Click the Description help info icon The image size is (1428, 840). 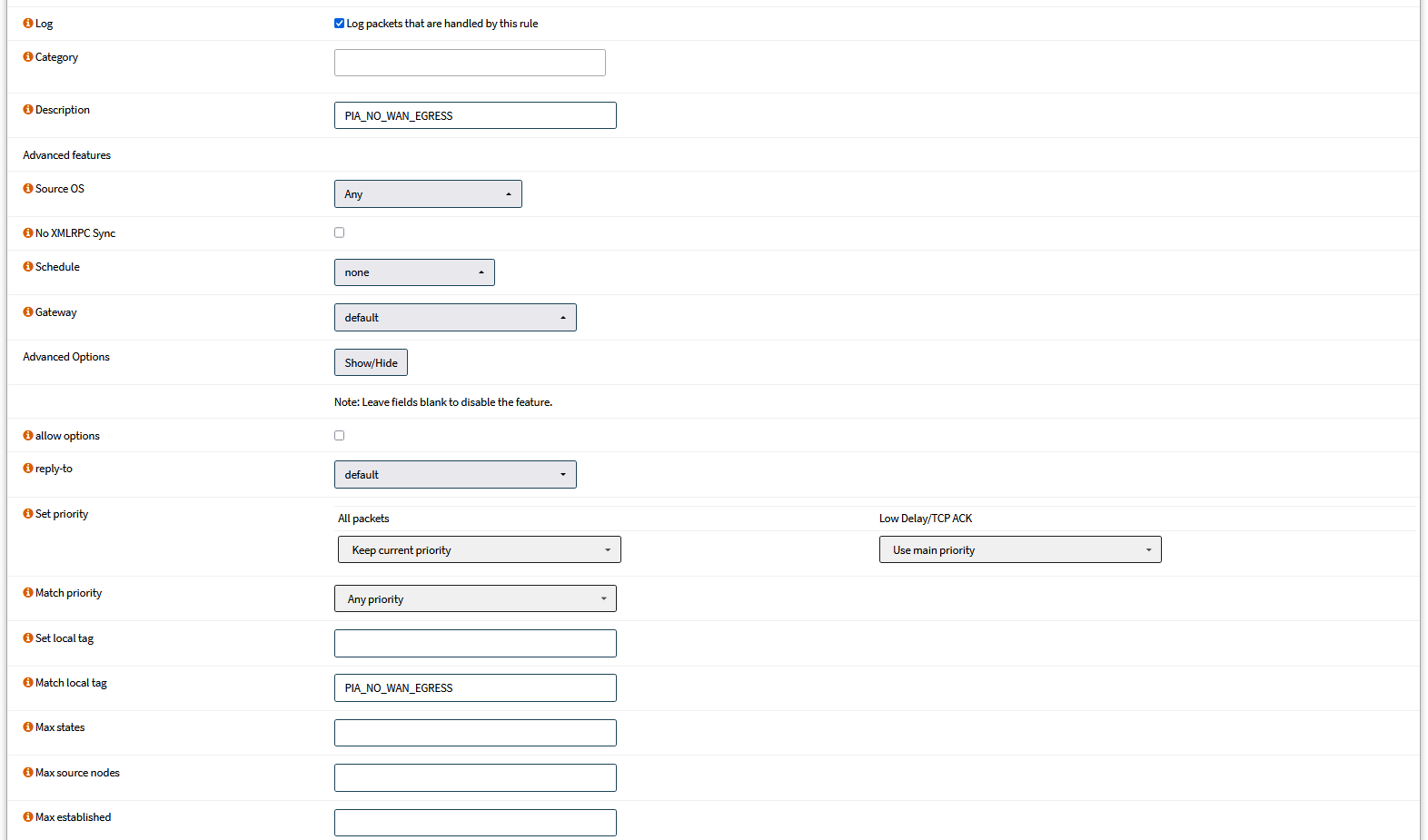click(x=28, y=110)
